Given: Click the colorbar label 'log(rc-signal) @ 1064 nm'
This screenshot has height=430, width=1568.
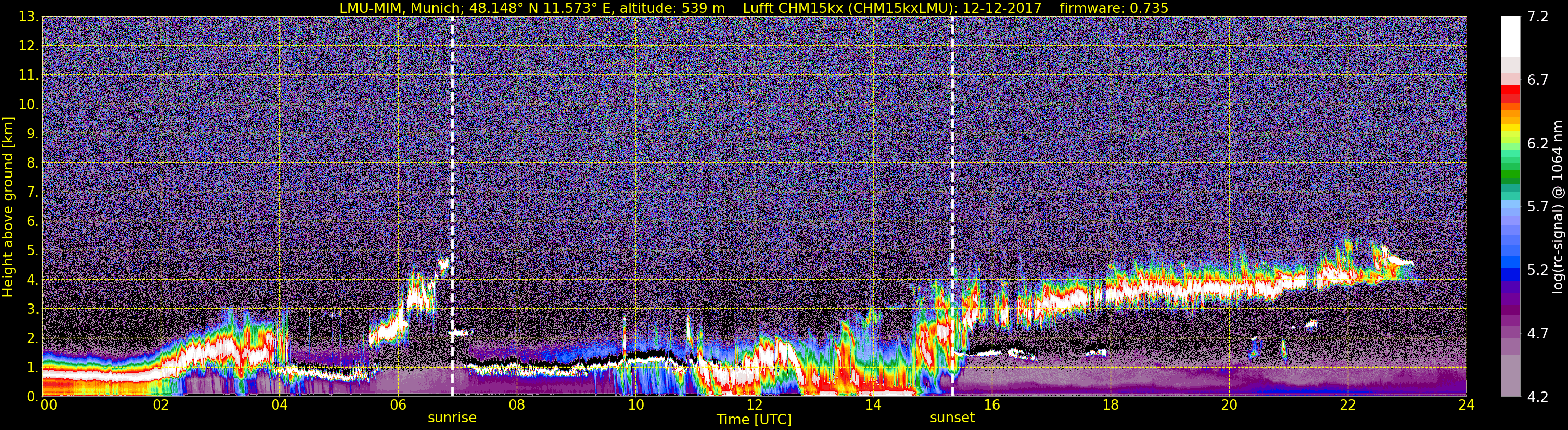Looking at the screenshot, I should [1558, 207].
